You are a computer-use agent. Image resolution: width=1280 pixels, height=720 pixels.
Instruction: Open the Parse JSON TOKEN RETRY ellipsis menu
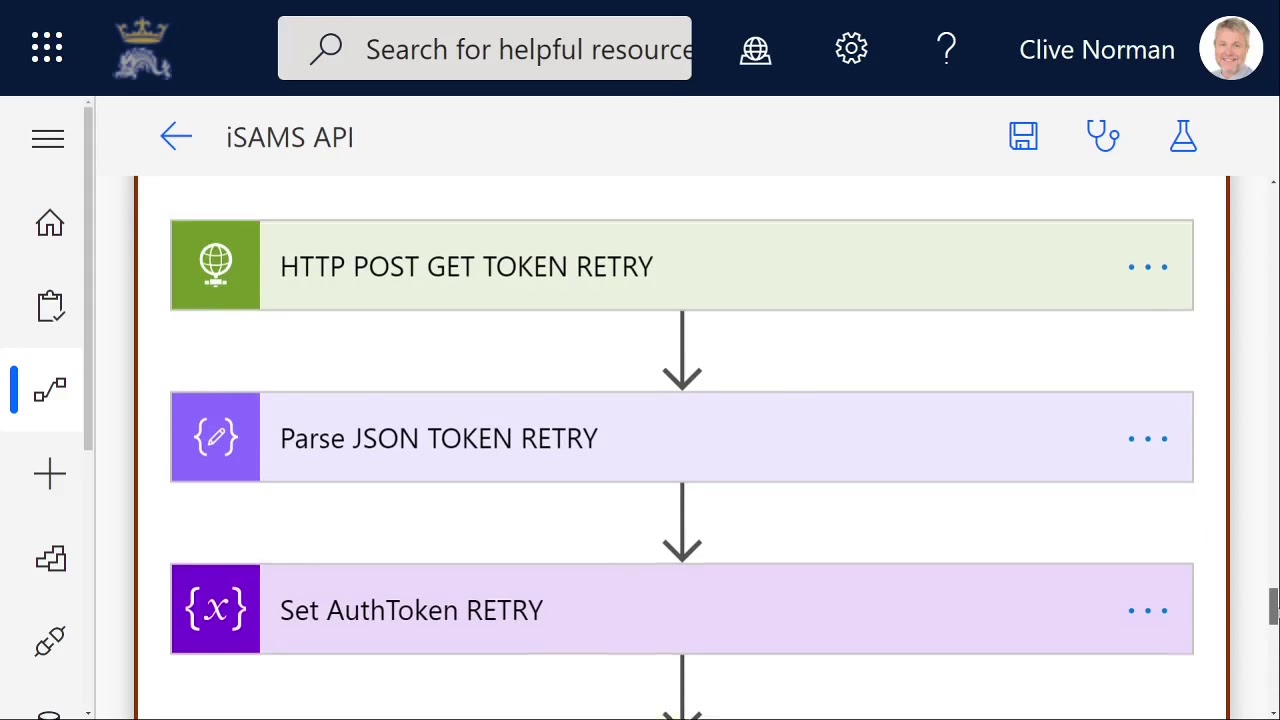pos(1148,439)
